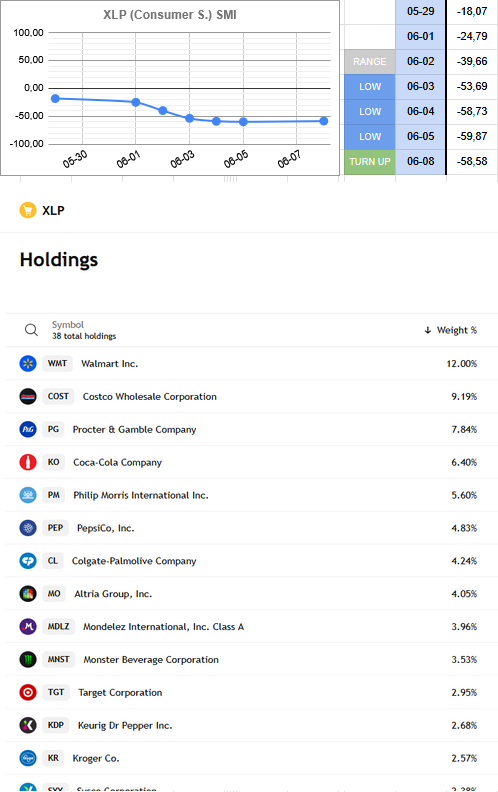Click the Costco Wholesale logo icon
This screenshot has height=792, width=498.
(28, 397)
